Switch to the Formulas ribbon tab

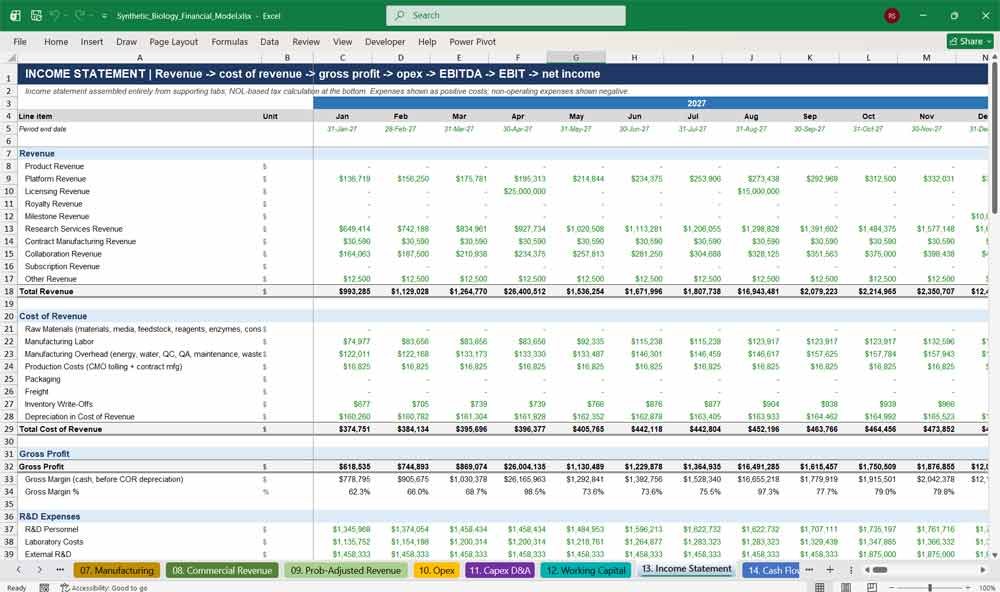point(230,41)
